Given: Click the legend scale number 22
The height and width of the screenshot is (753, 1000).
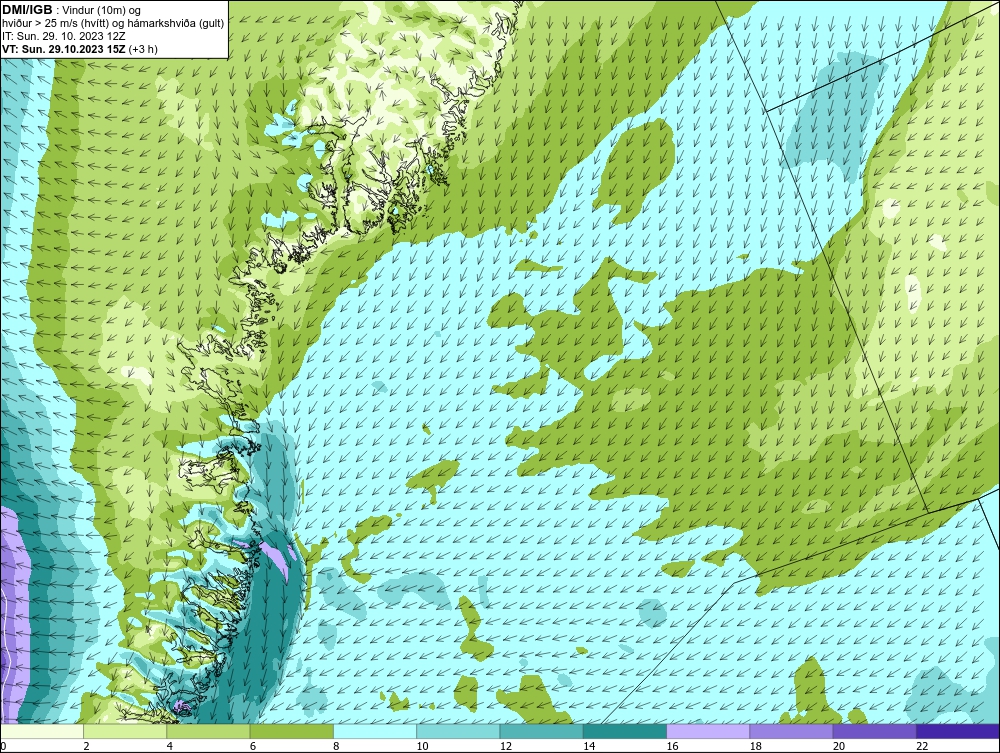Looking at the screenshot, I should point(922,746).
